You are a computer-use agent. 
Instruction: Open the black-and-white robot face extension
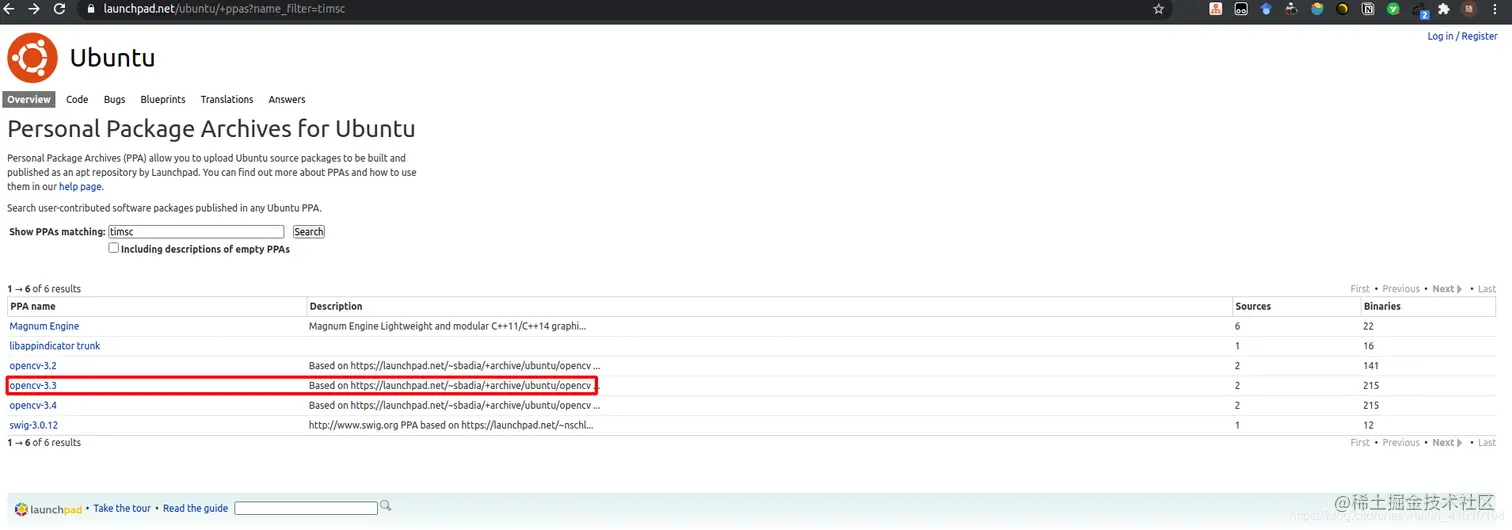tap(1241, 9)
